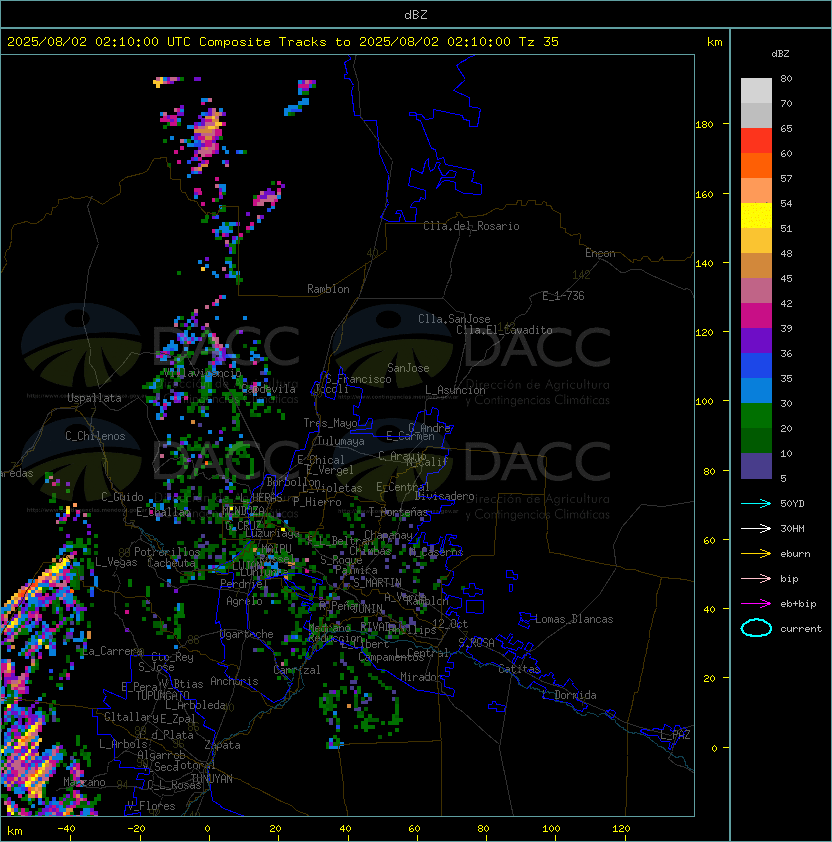832x842 pixels.
Task: Click the '180' tick on the vertical axis
Action: [x=704, y=124]
